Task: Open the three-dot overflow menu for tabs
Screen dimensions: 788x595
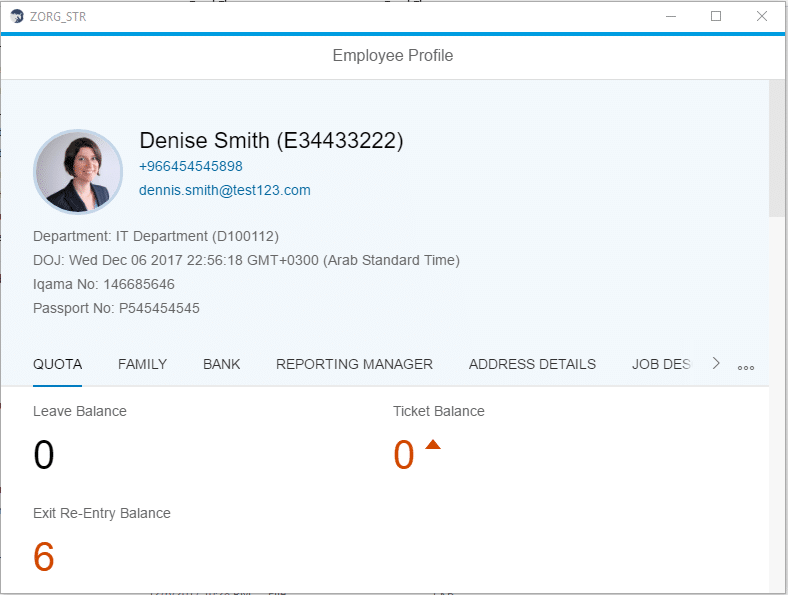Action: pos(746,367)
